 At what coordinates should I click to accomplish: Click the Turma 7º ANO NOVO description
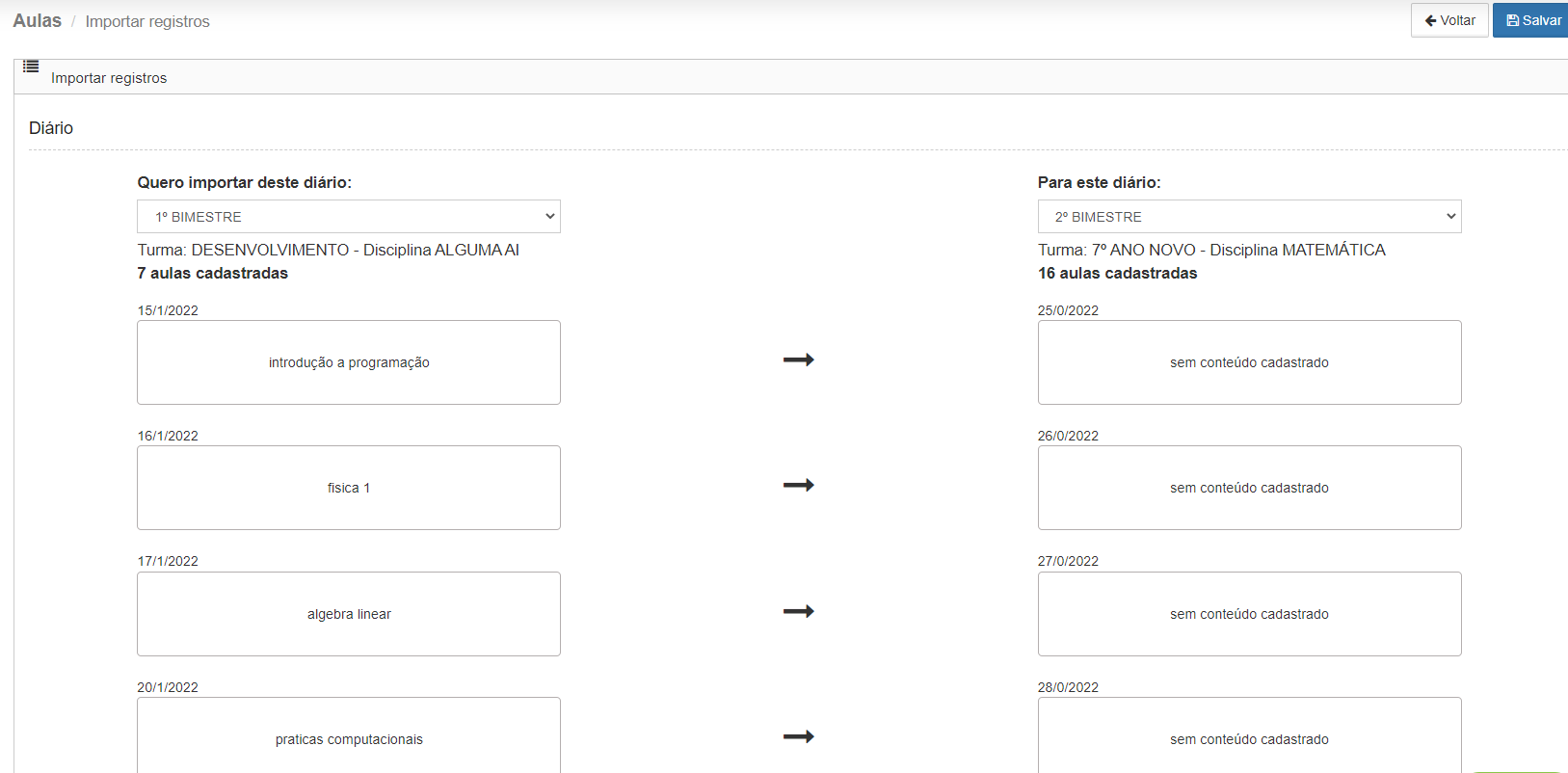coord(1211,250)
